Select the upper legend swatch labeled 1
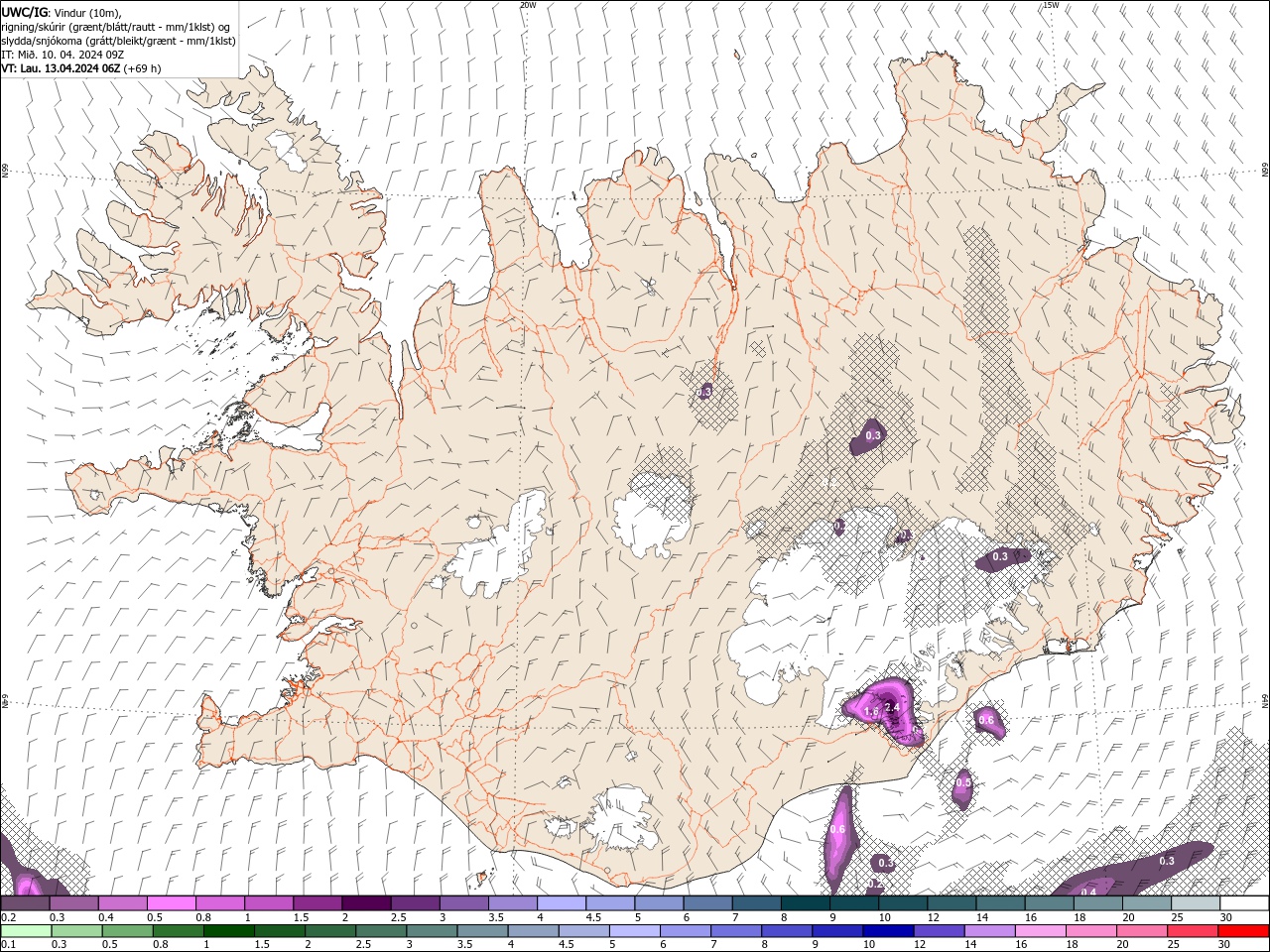Viewport: 1270px width, 952px height. click(268, 903)
